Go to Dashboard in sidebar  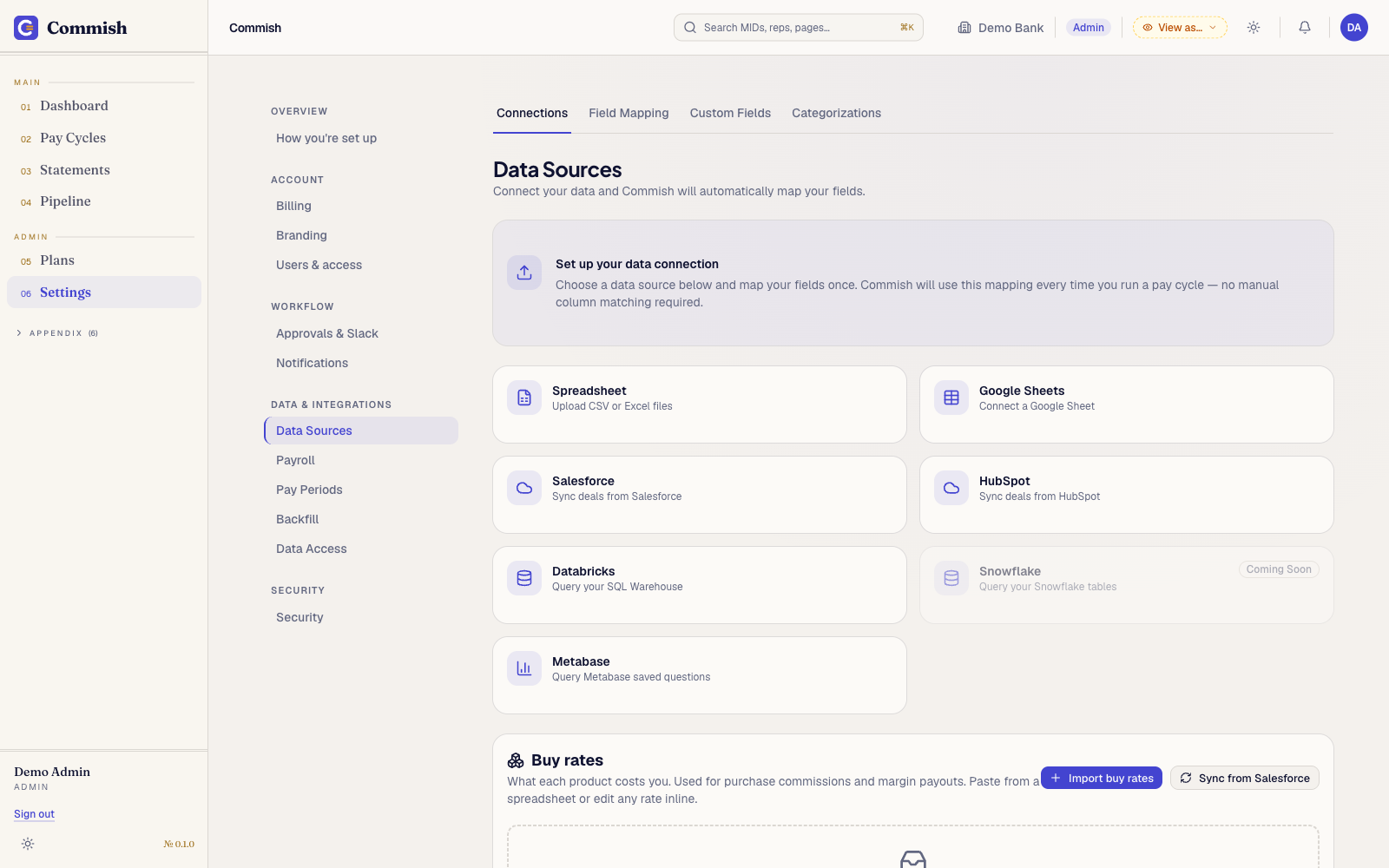[104, 106]
